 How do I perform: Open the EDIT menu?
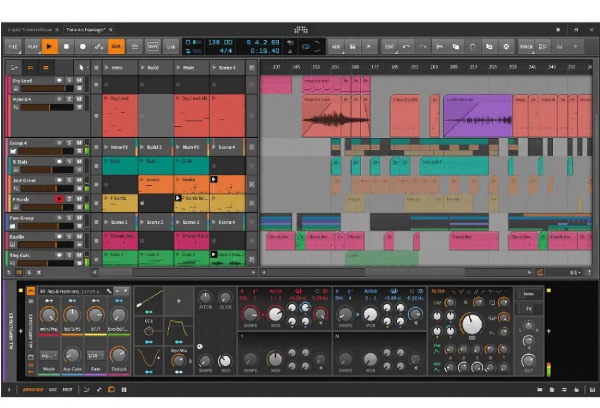pos(390,47)
